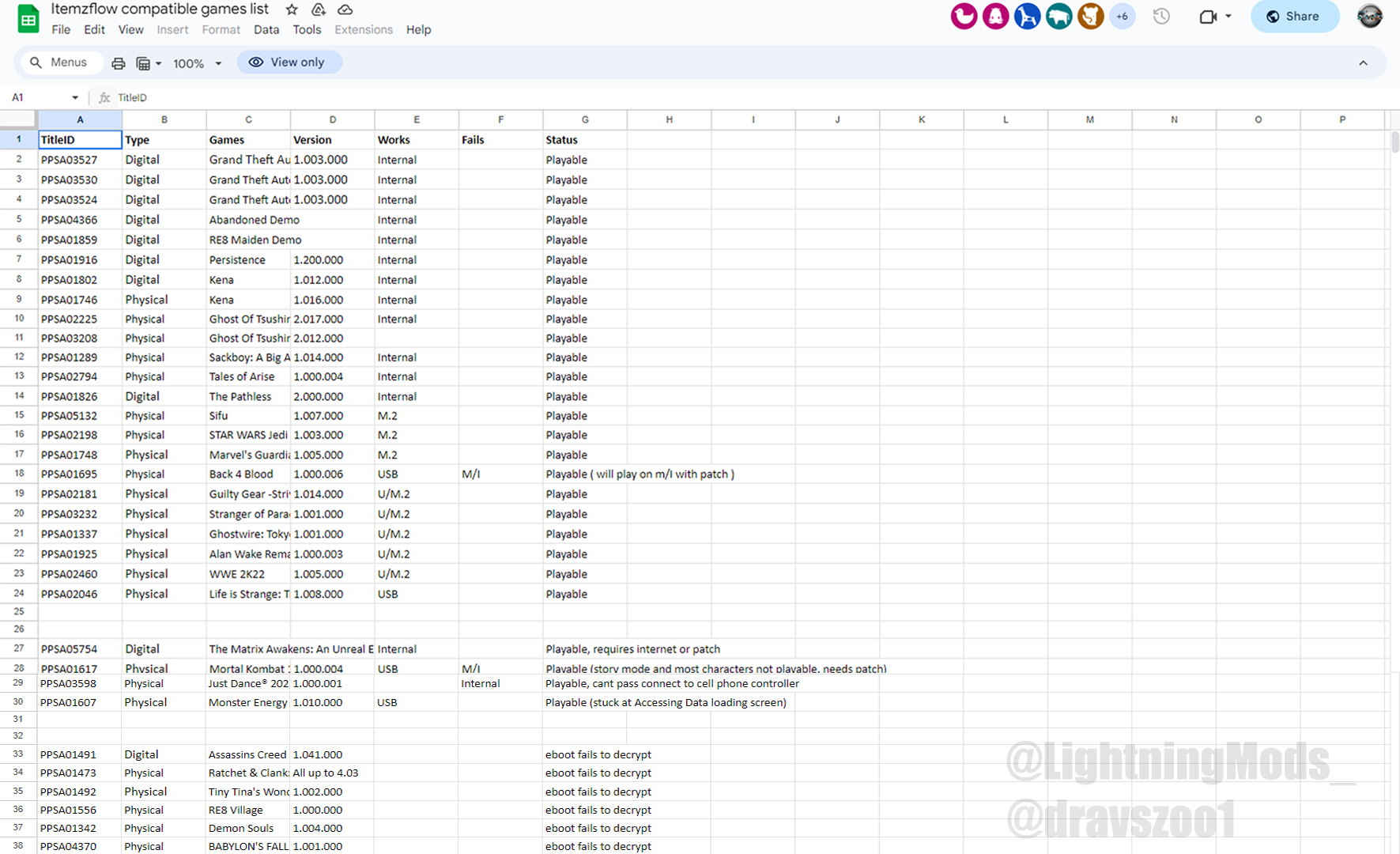This screenshot has width=1400, height=854.
Task: Select the TitleID cell A1
Action: tap(80, 140)
